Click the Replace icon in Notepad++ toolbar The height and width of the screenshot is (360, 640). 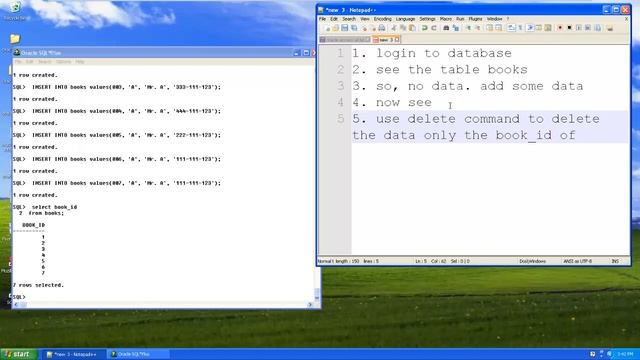click(x=456, y=28)
